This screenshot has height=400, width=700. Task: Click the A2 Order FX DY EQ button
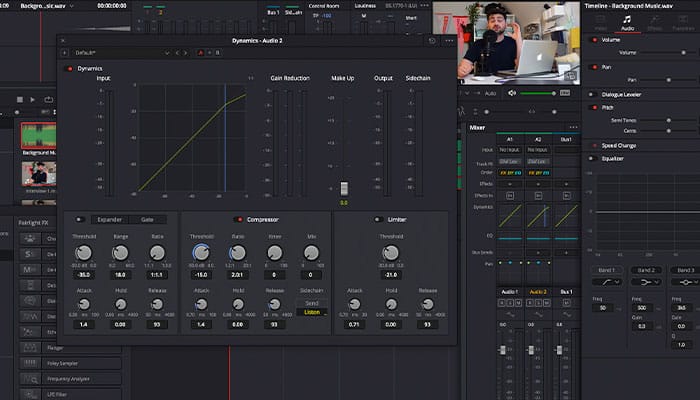pyautogui.click(x=538, y=173)
